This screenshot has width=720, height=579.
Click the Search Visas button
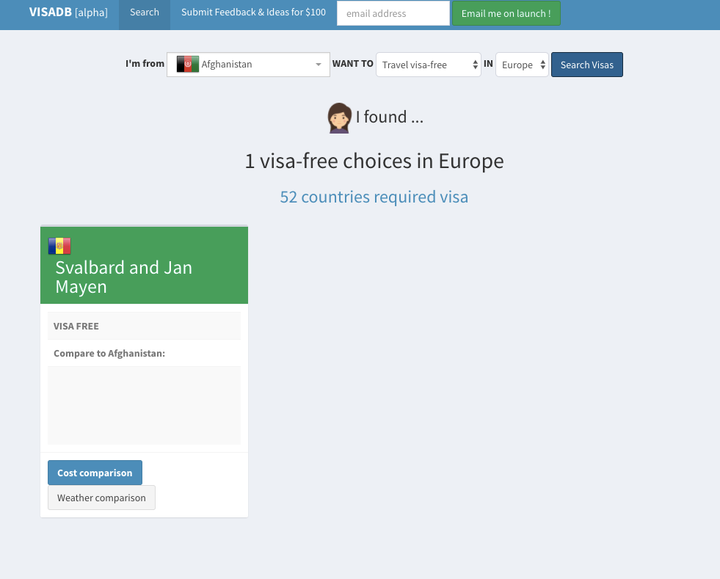[x=587, y=65]
